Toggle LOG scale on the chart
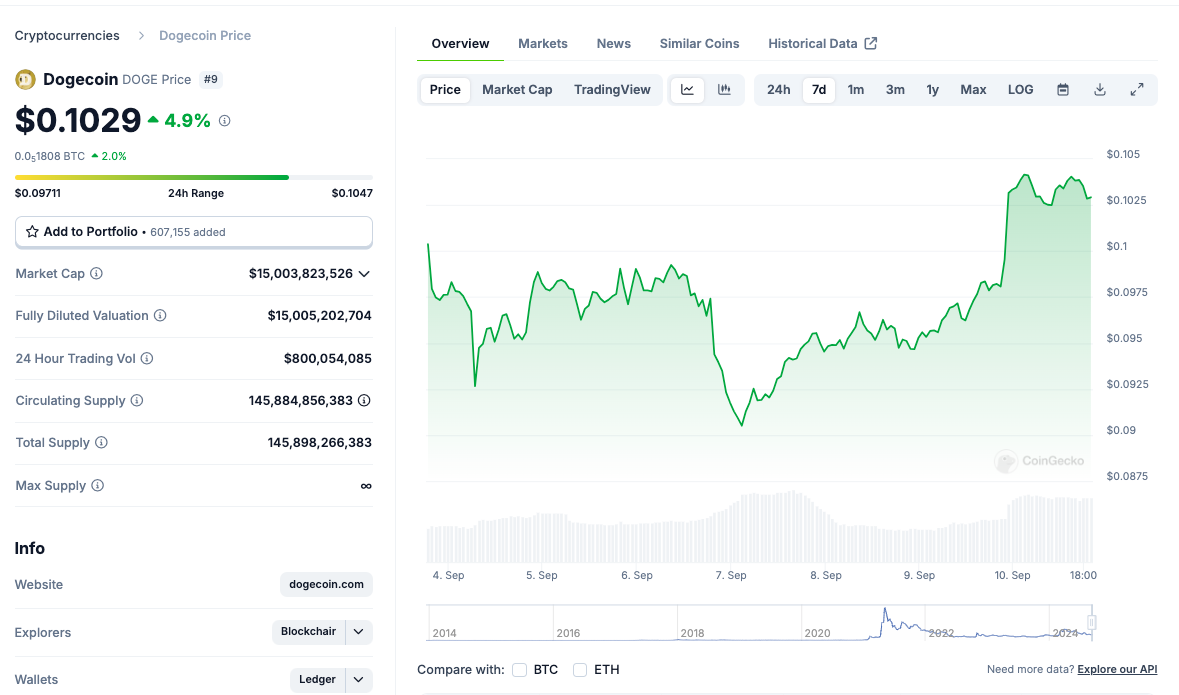The height and width of the screenshot is (695, 1179). pos(1020,90)
